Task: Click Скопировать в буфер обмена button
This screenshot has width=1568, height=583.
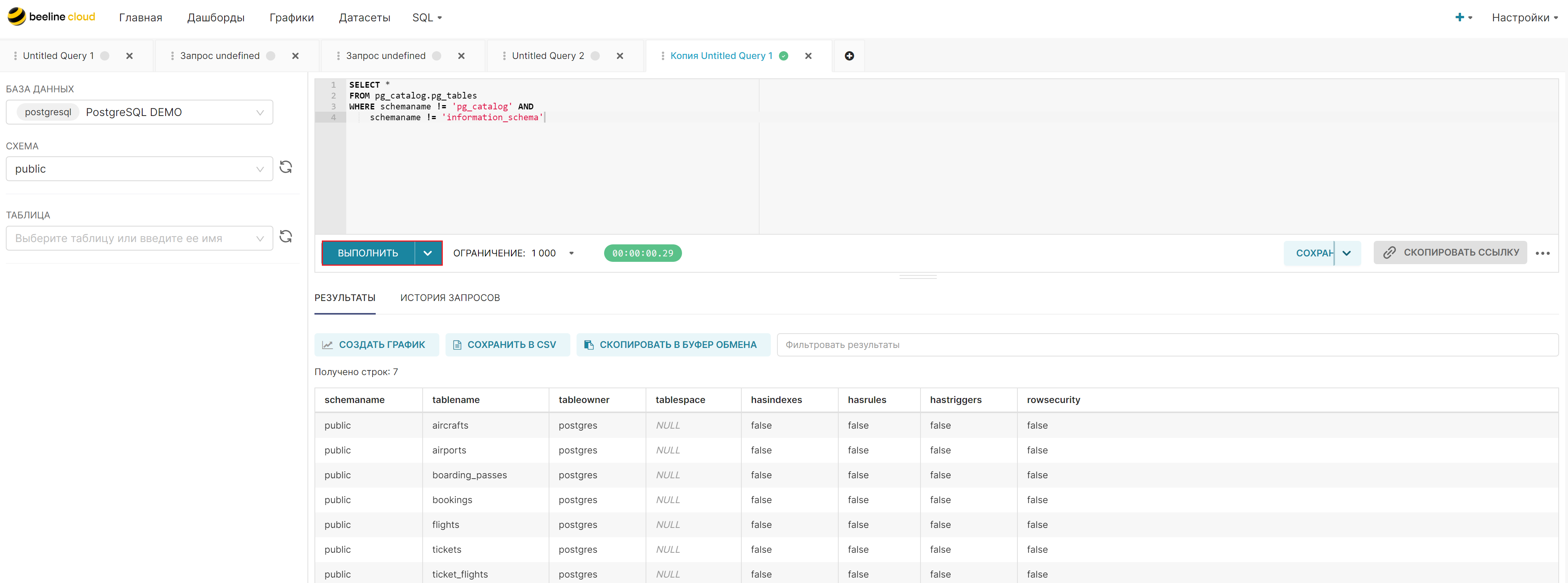Action: coord(673,345)
